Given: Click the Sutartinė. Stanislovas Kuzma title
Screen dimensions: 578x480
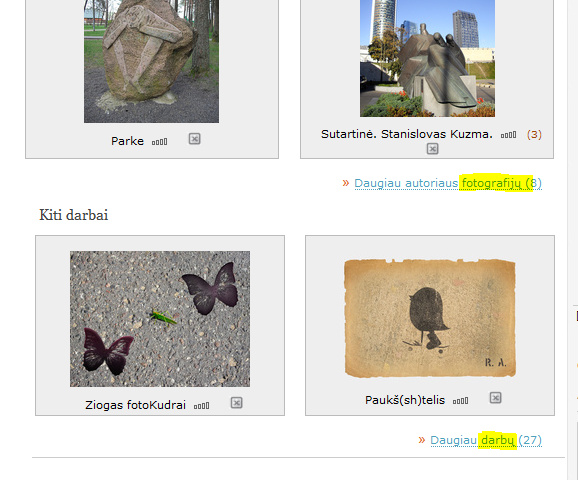Looking at the screenshot, I should [407, 134].
